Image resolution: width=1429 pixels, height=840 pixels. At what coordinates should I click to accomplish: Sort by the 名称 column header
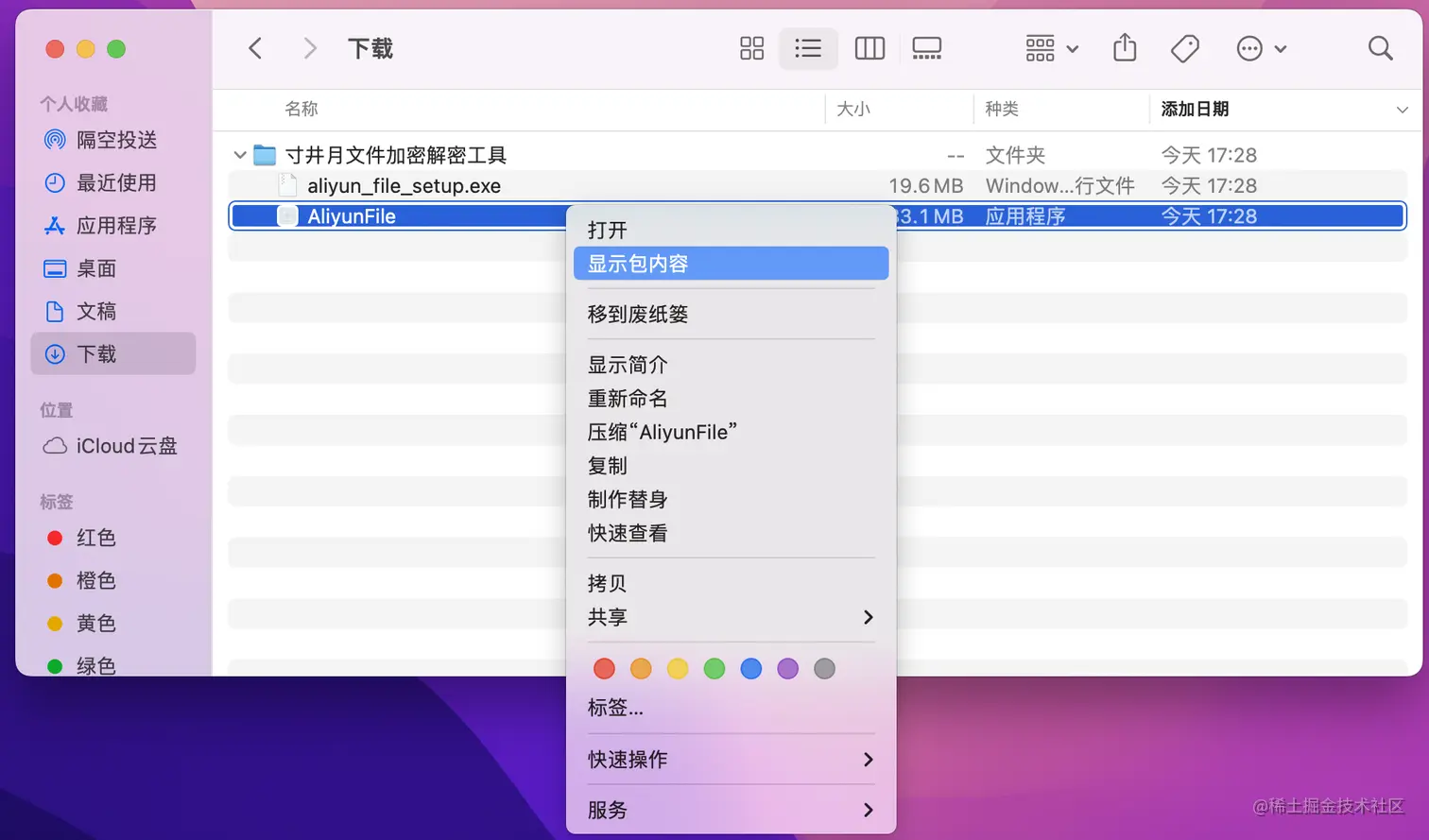click(301, 109)
